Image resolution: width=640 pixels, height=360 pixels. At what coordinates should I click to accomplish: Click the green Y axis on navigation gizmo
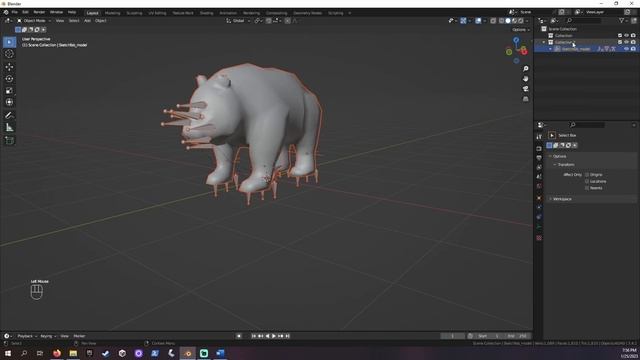point(509,52)
